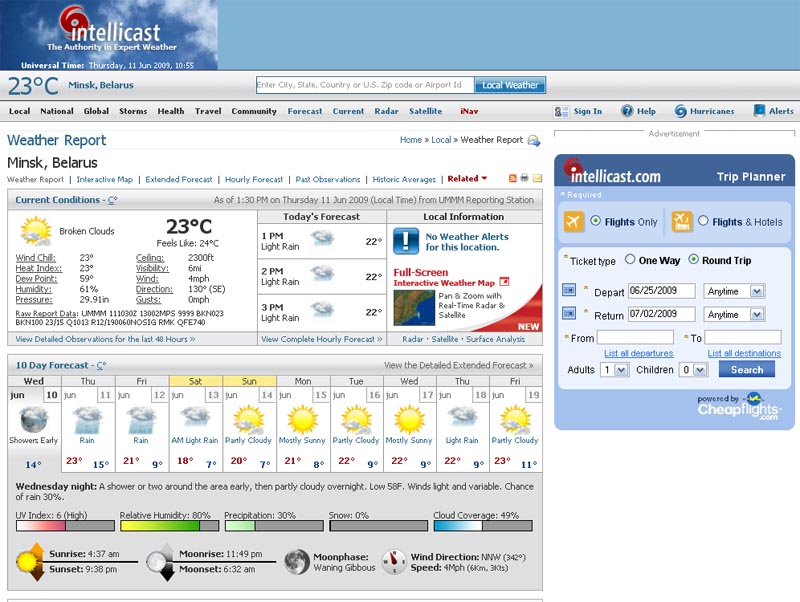Screen dimensions: 800x602
Task: Click the From airport field
Action: pos(635,337)
